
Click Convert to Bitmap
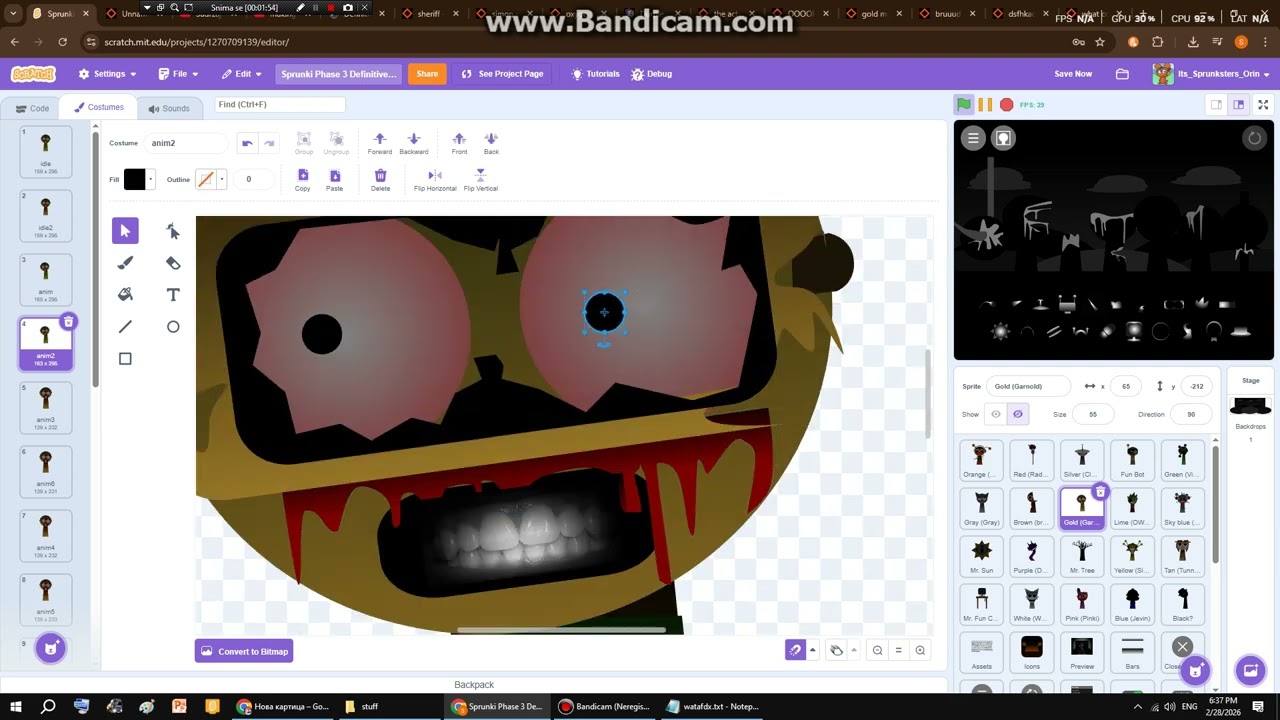tap(244, 651)
